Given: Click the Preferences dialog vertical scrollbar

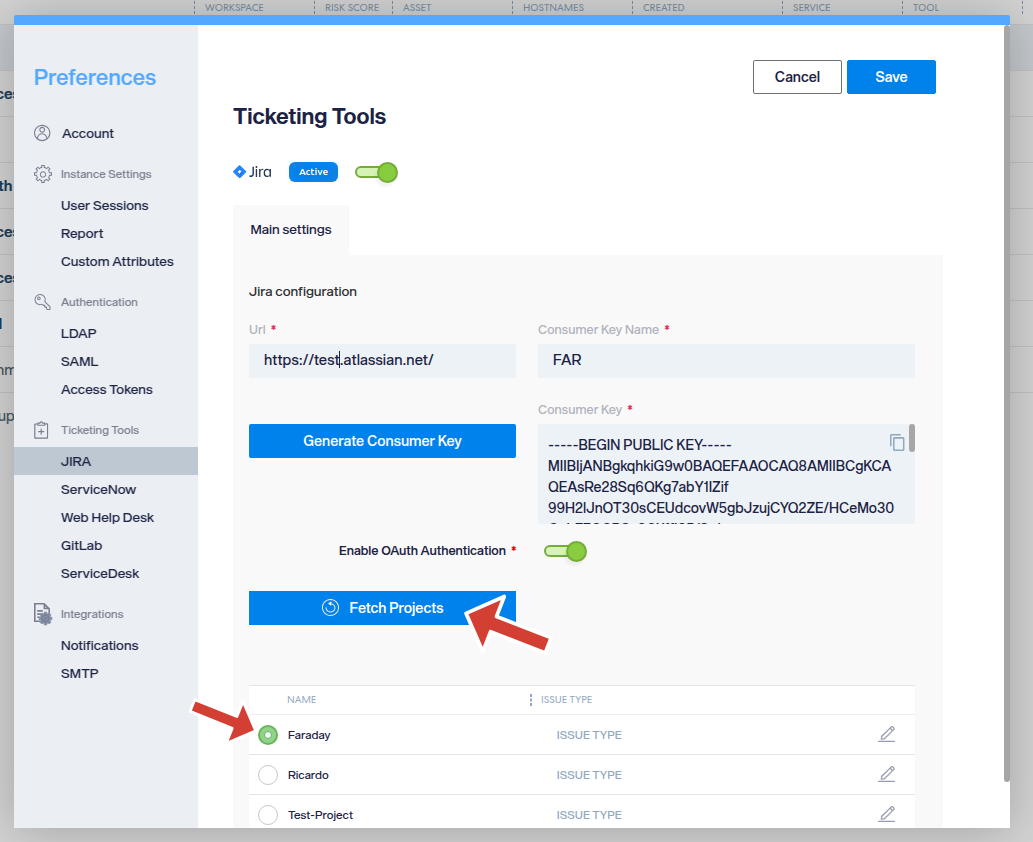Looking at the screenshot, I should tap(1006, 403).
